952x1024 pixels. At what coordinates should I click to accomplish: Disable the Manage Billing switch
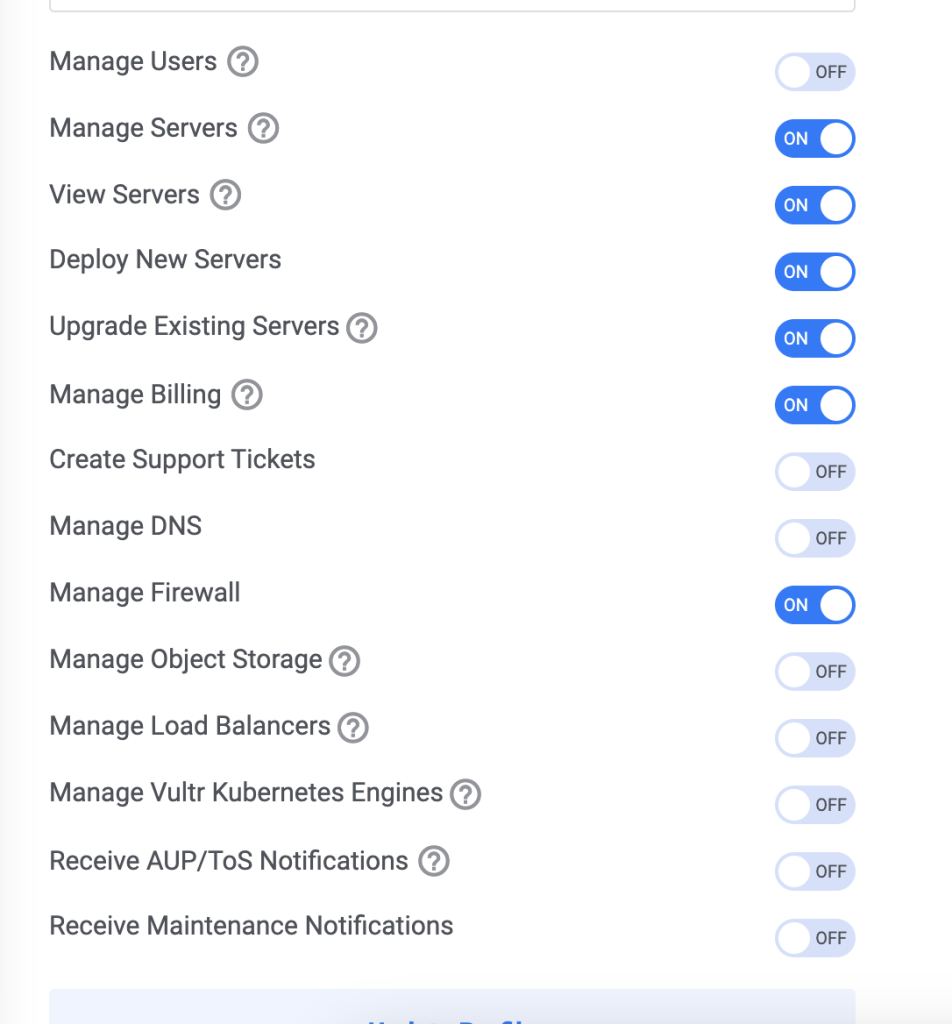[x=815, y=405]
